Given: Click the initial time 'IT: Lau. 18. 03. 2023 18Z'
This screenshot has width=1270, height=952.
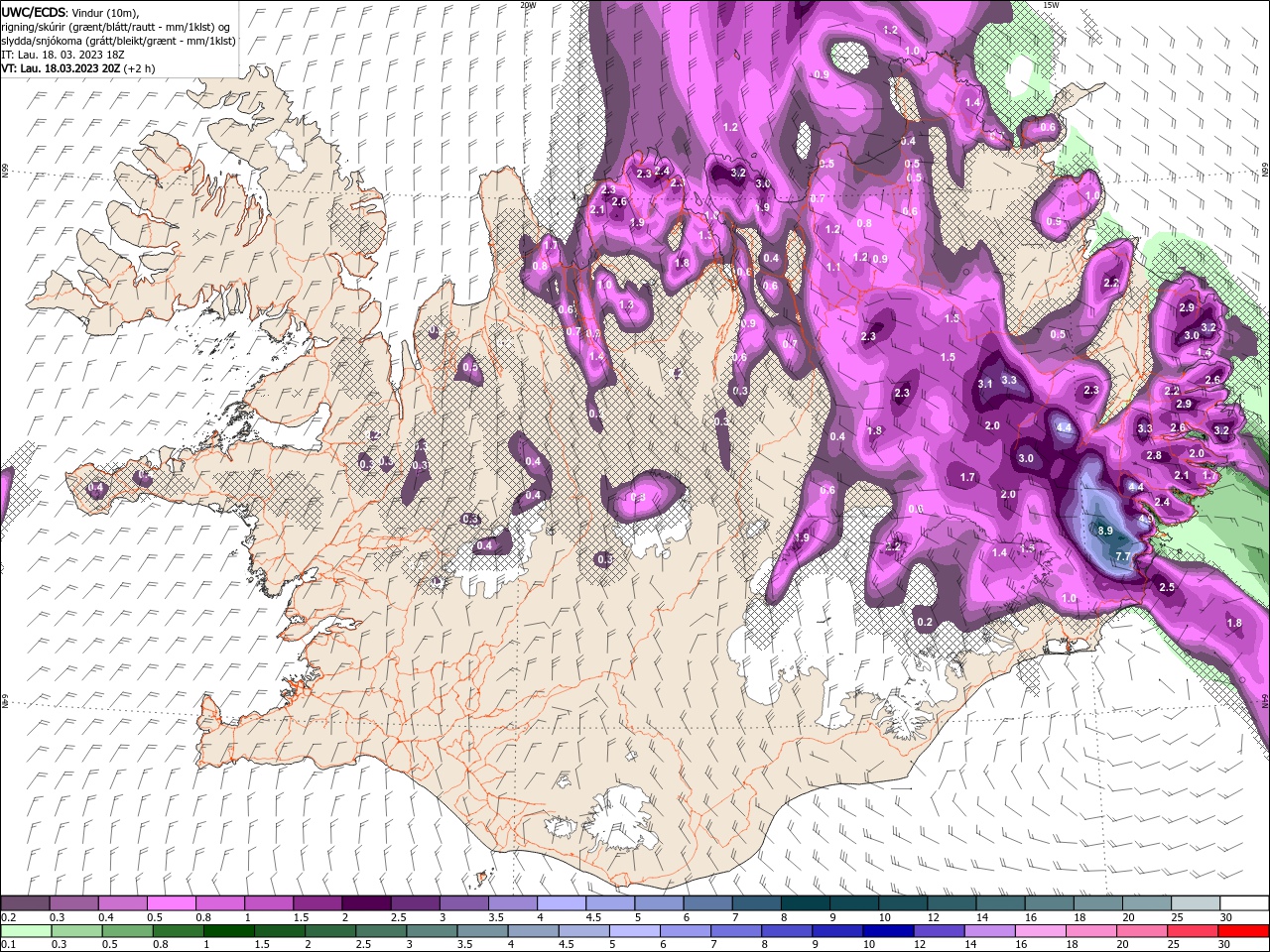Looking at the screenshot, I should [x=61, y=55].
